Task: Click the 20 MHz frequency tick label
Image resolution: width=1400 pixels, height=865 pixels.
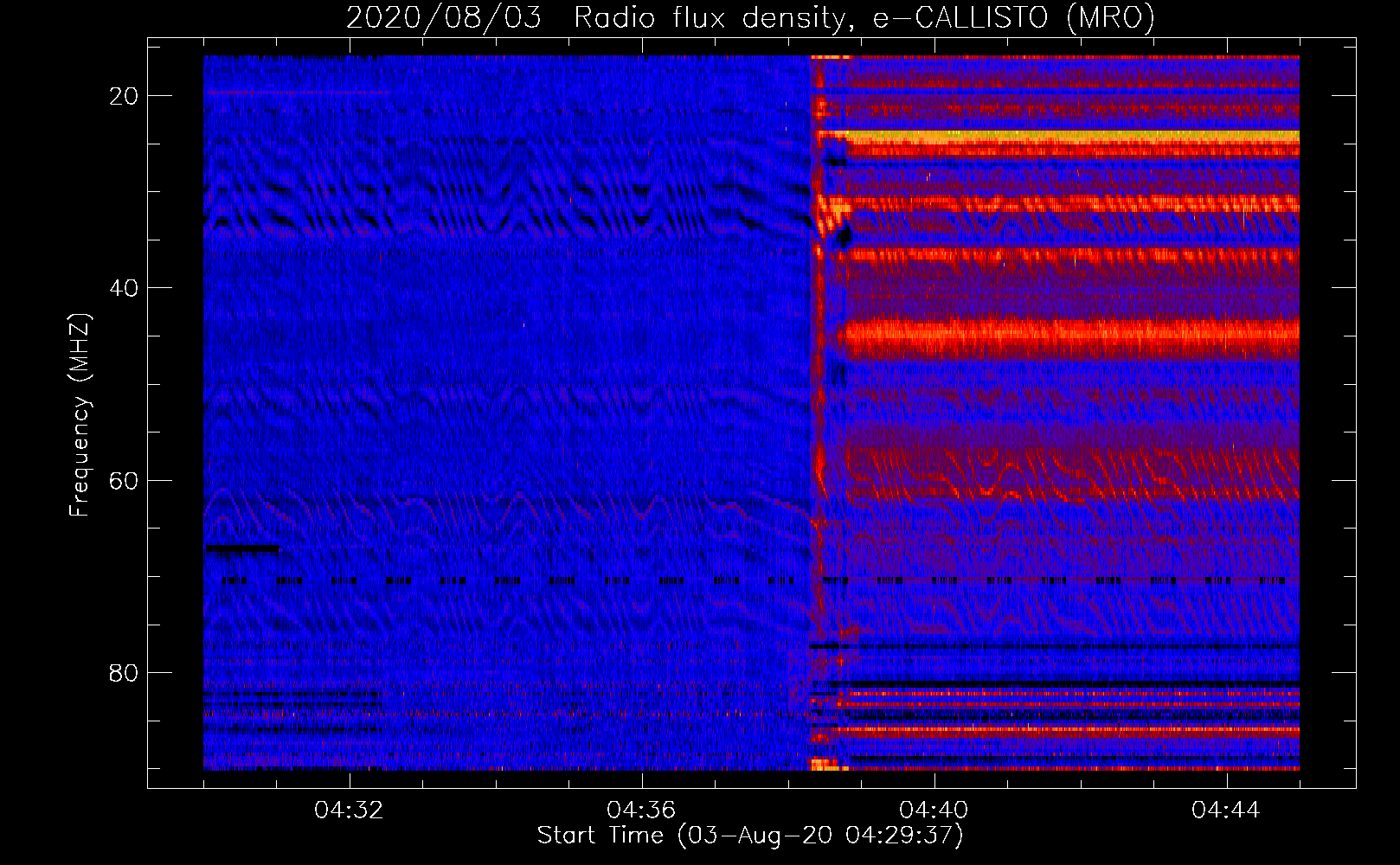Action: coord(125,96)
